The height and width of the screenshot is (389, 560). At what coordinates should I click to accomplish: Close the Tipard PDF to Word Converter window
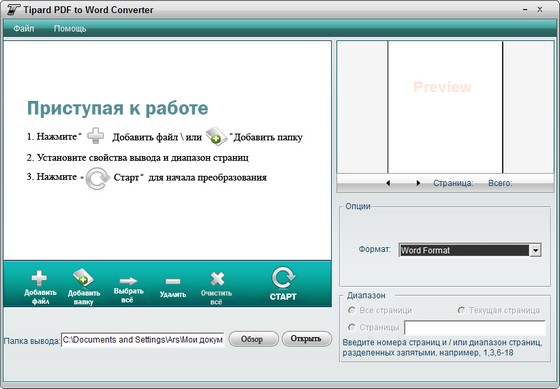pos(540,10)
